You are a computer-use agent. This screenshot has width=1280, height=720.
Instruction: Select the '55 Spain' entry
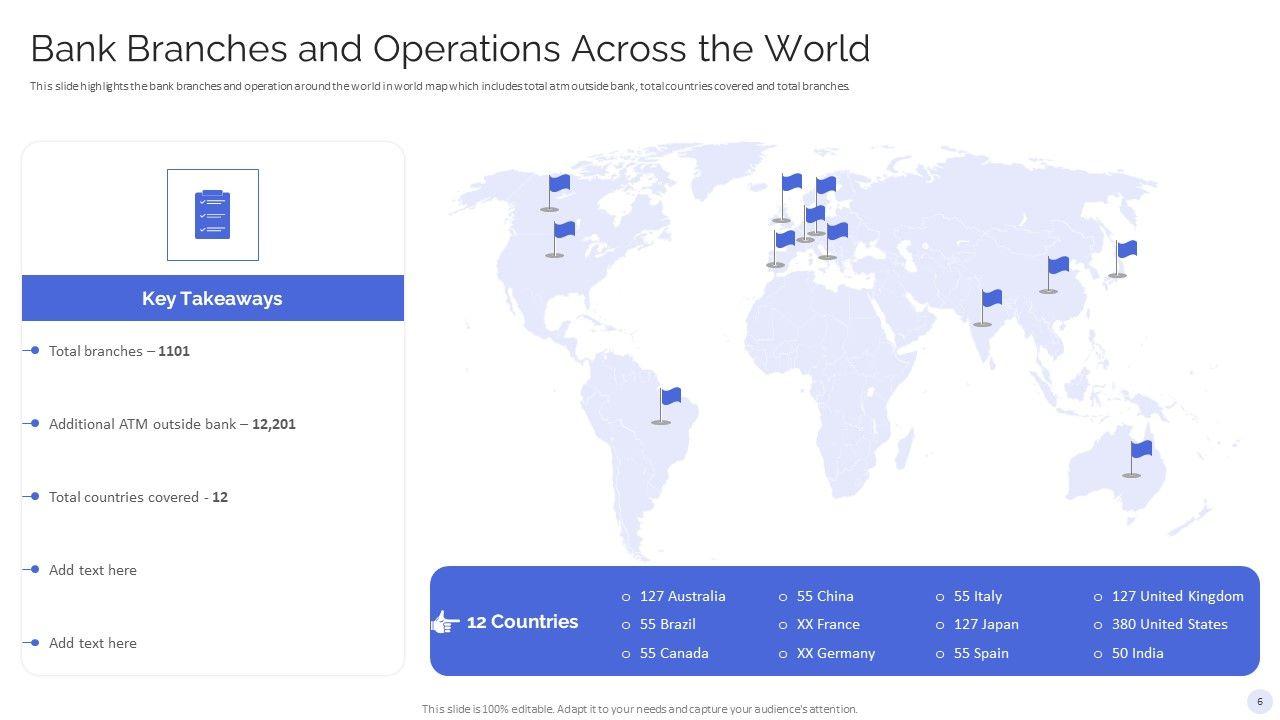pyautogui.click(x=981, y=653)
